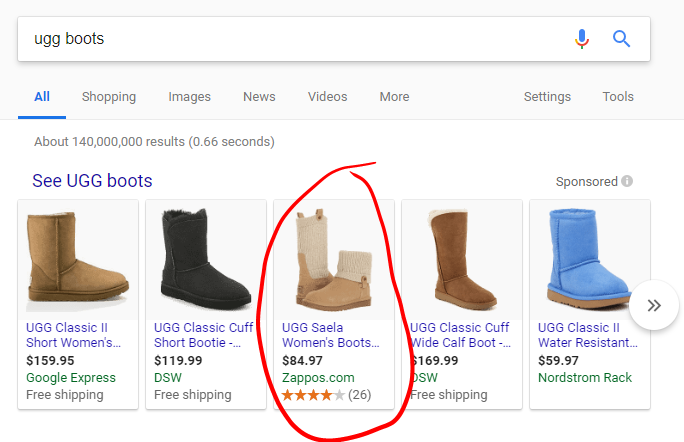Viewport: 684px width, 442px height.
Task: Click the ugg boots search field
Action: coord(290,39)
